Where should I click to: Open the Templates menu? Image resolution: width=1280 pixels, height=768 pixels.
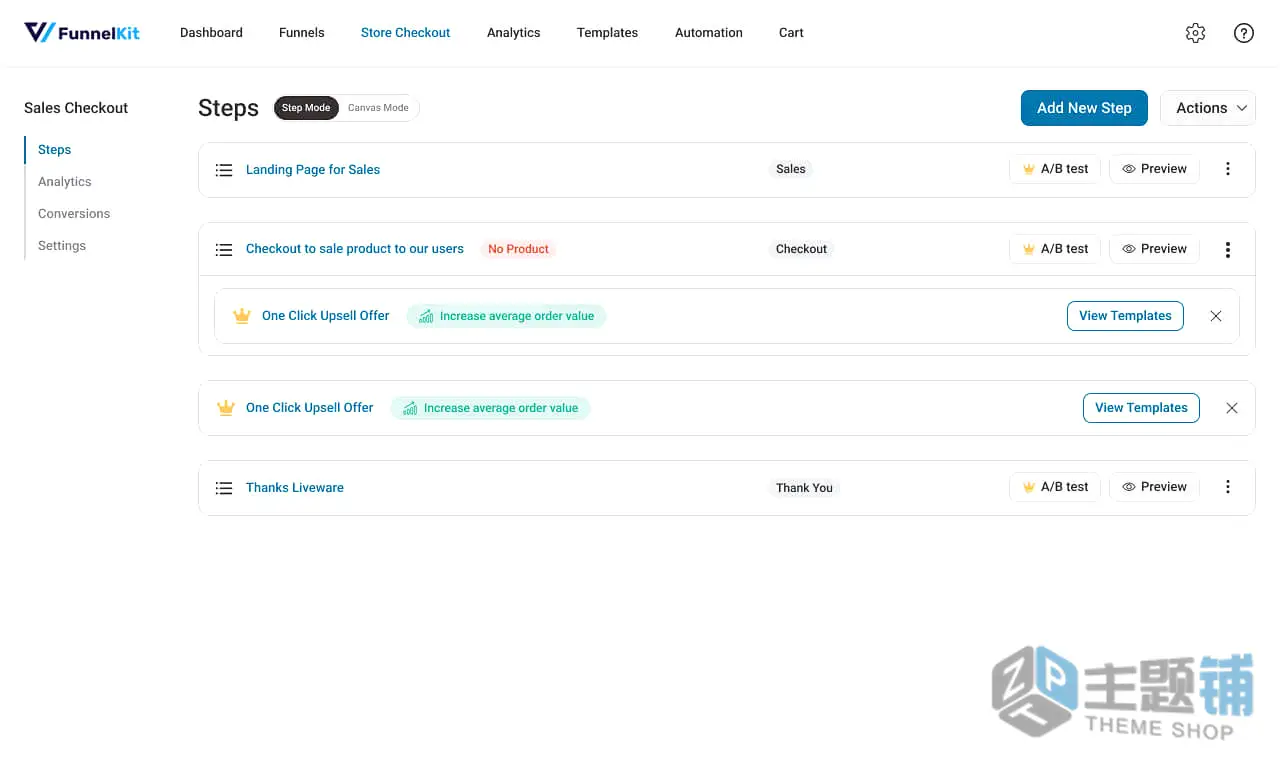click(x=607, y=33)
